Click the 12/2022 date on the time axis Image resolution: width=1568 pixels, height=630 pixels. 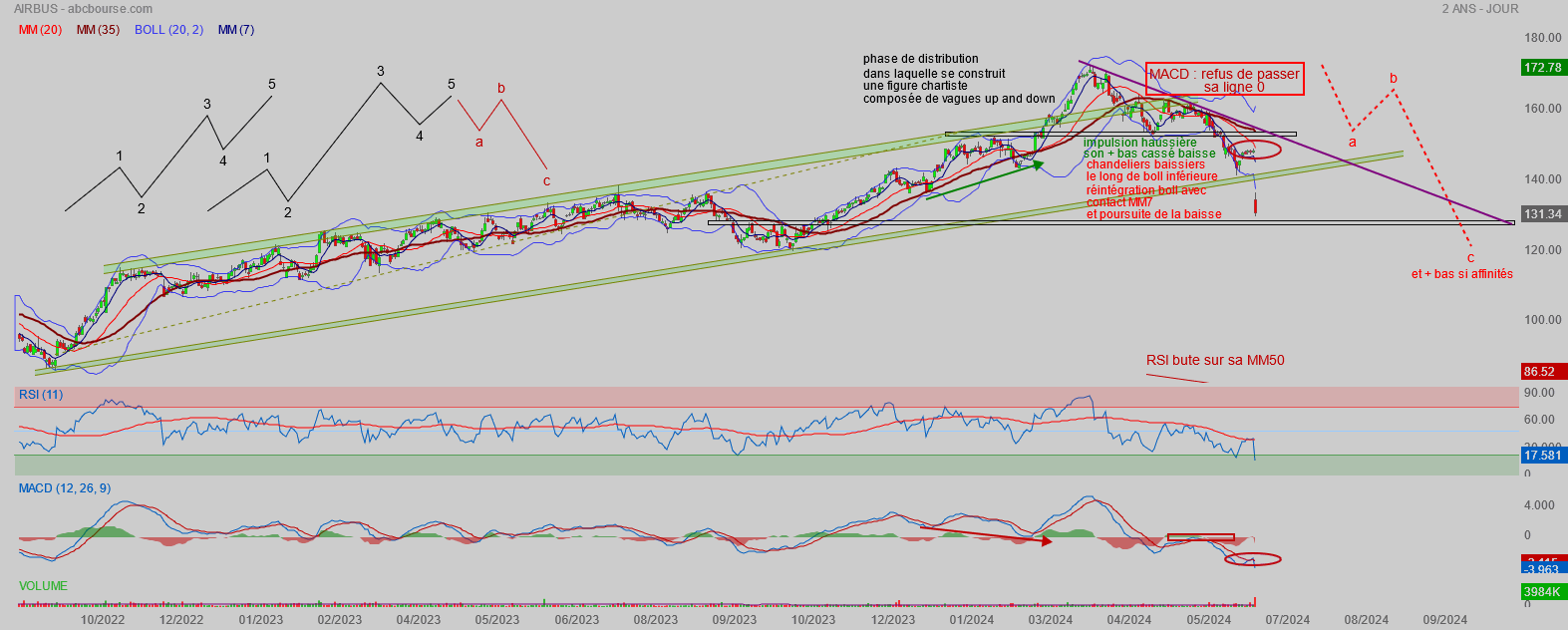click(181, 620)
